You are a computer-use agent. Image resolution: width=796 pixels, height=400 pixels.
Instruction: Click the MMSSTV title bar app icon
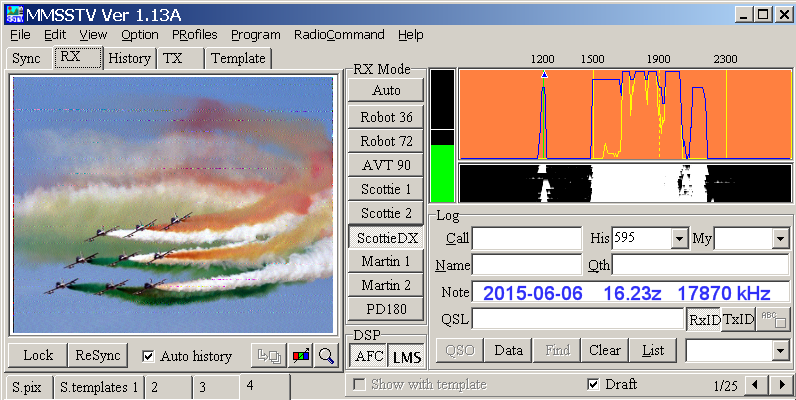coord(14,14)
